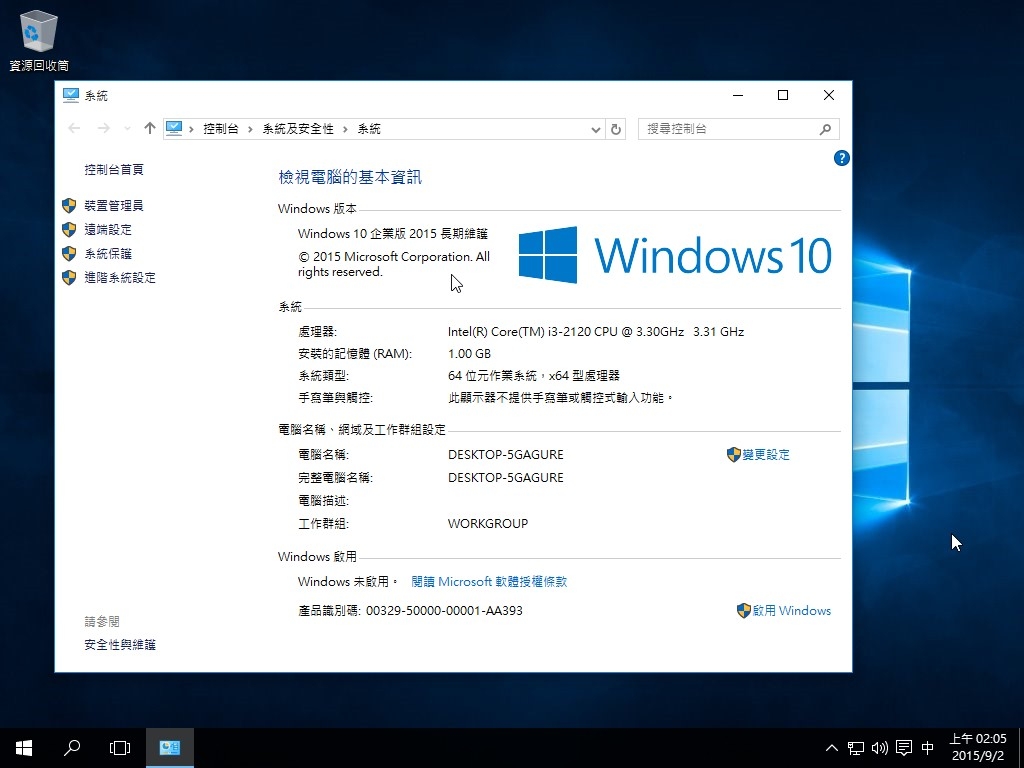Click the text Windows 10 企業版 2015 長期維護
Viewport: 1024px width, 768px height.
pyautogui.click(x=392, y=234)
